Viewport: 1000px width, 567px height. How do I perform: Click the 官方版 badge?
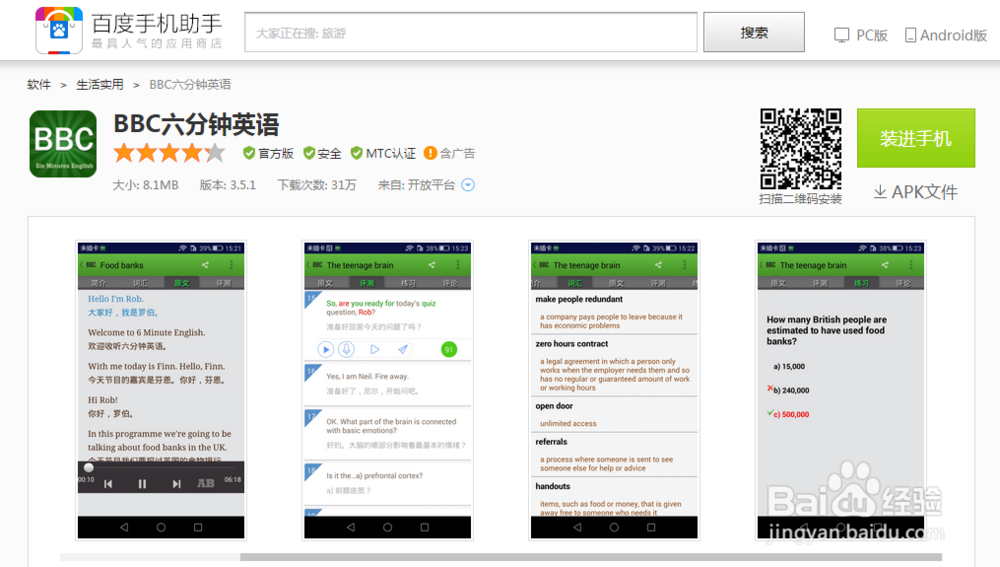(x=268, y=153)
